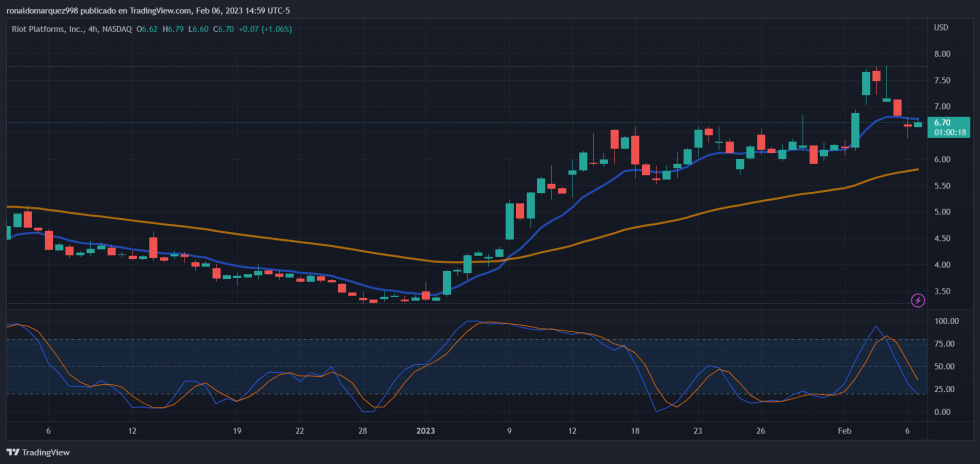Select the 2023 label on time axis
Screen dimensions: 980x464
tap(426, 432)
